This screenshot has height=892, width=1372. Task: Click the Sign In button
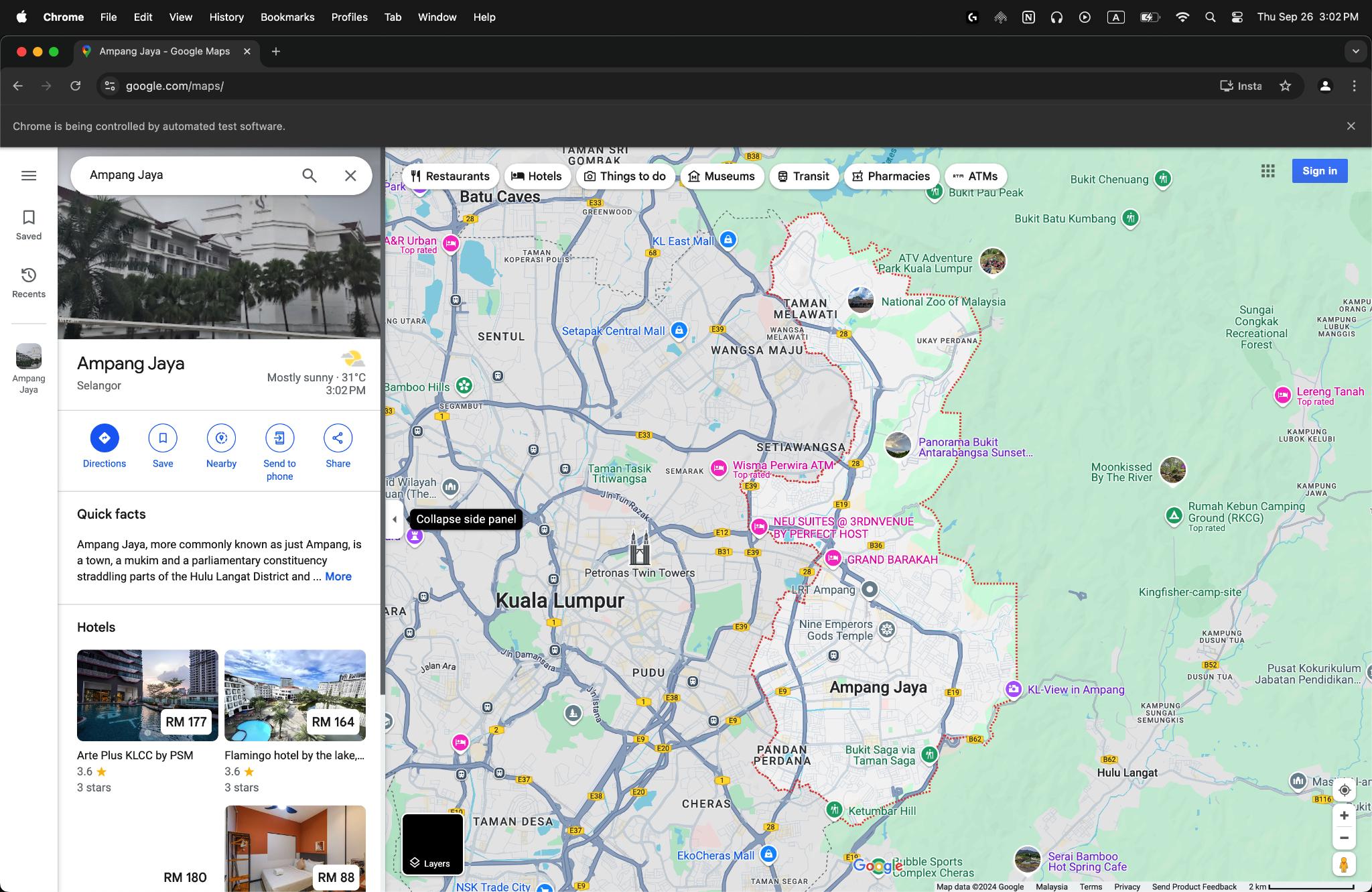(1319, 170)
